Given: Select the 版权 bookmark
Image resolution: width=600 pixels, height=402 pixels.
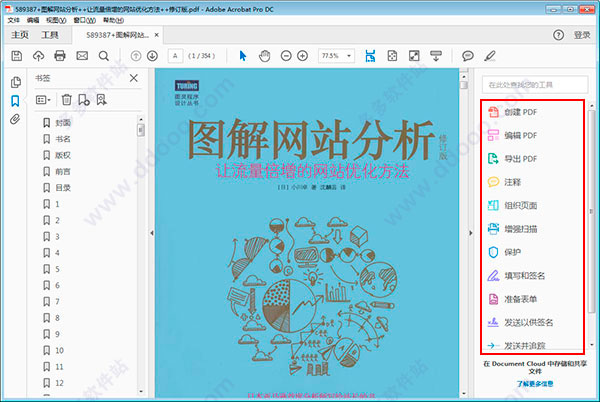Looking at the screenshot, I should (x=57, y=155).
